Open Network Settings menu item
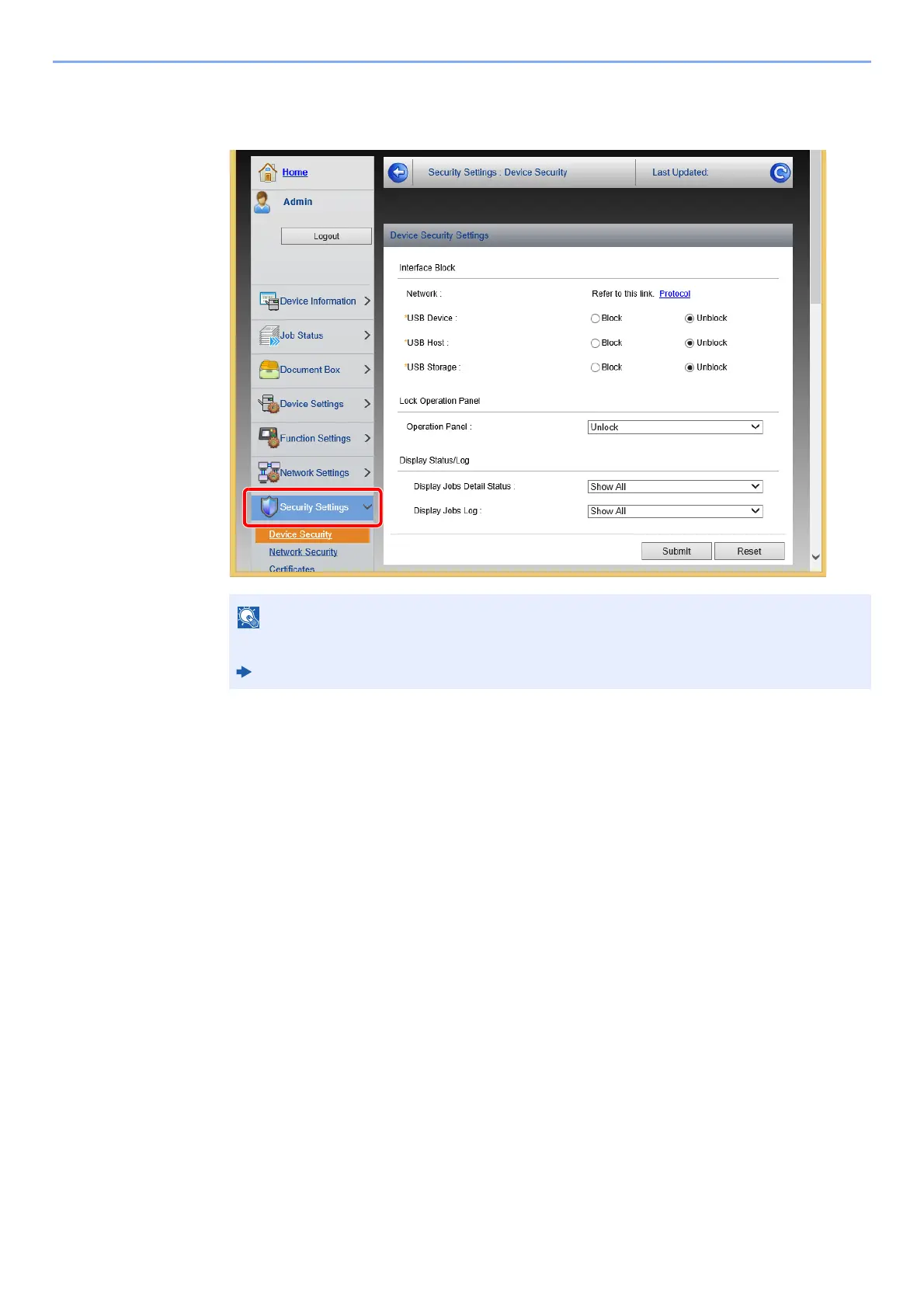924x1308 pixels. [313, 473]
